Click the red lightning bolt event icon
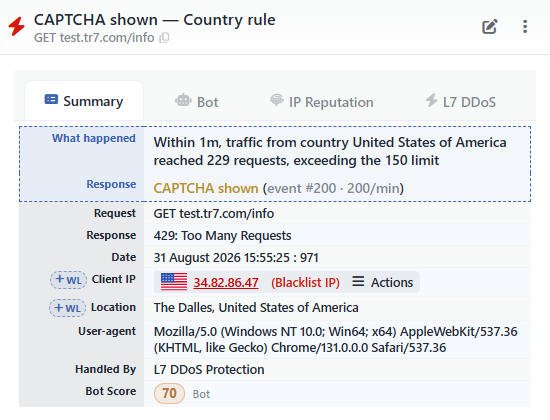 click(x=16, y=26)
